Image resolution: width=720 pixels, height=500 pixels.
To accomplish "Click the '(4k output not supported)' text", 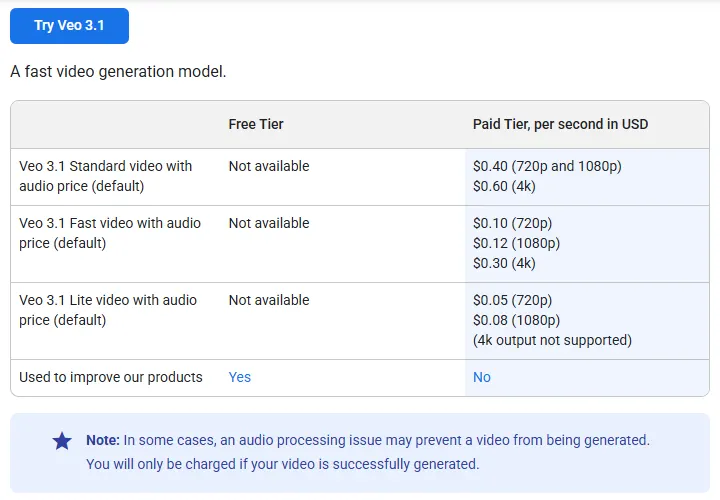I will tap(552, 341).
